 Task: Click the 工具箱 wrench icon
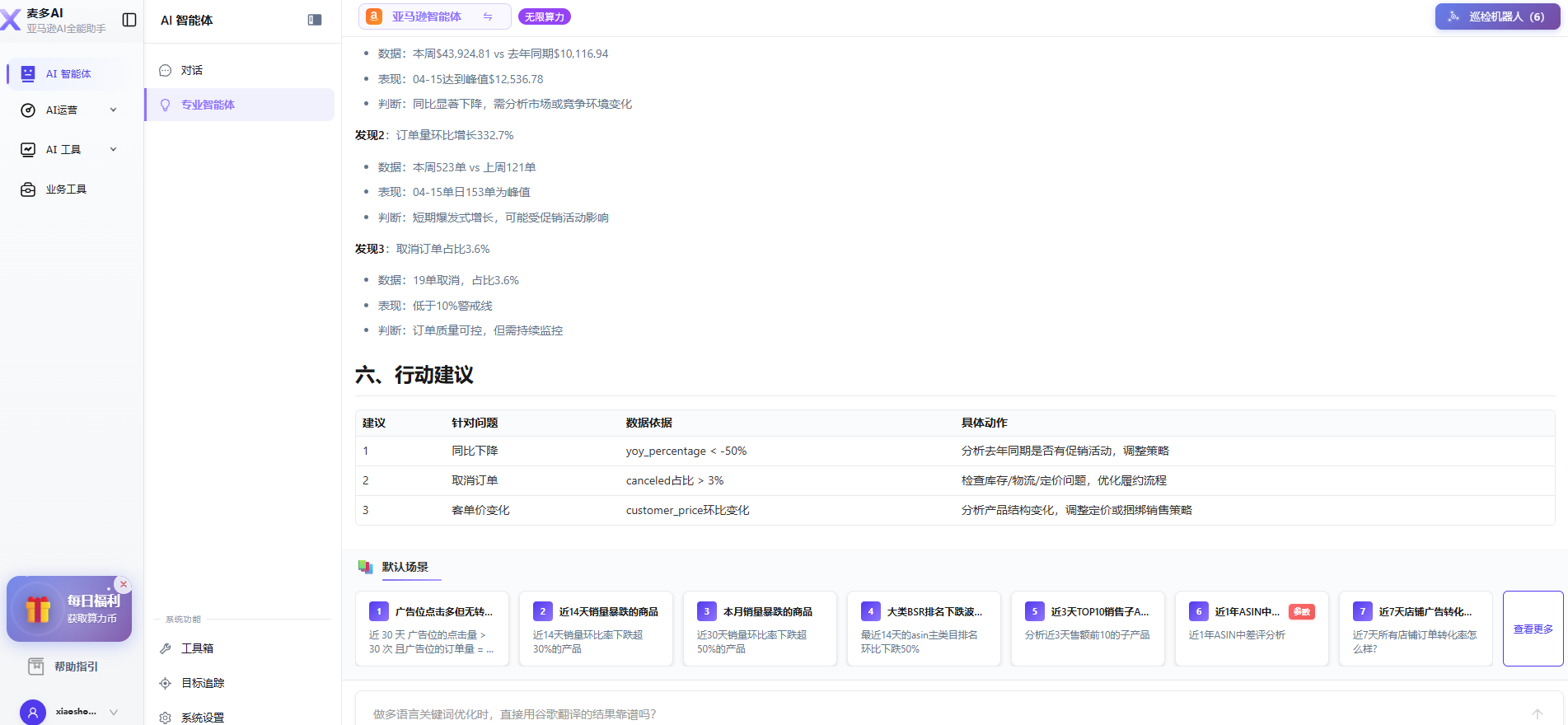coord(165,648)
